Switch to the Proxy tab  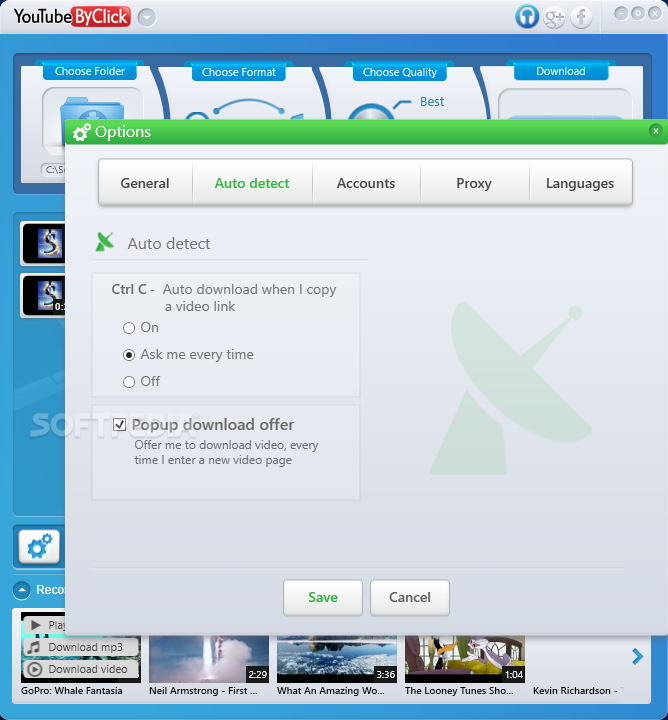pyautogui.click(x=474, y=183)
